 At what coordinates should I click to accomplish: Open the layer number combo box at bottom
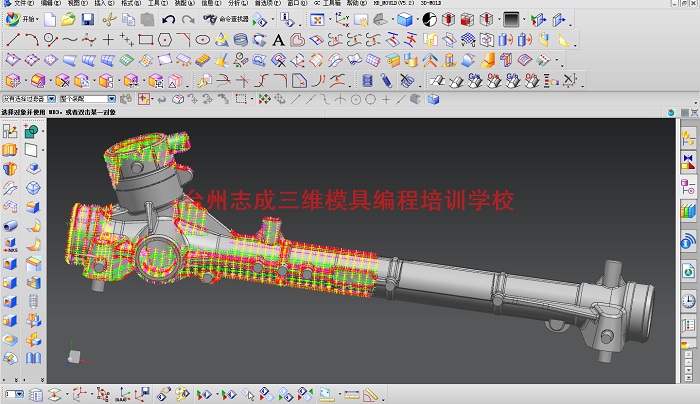tap(15, 394)
